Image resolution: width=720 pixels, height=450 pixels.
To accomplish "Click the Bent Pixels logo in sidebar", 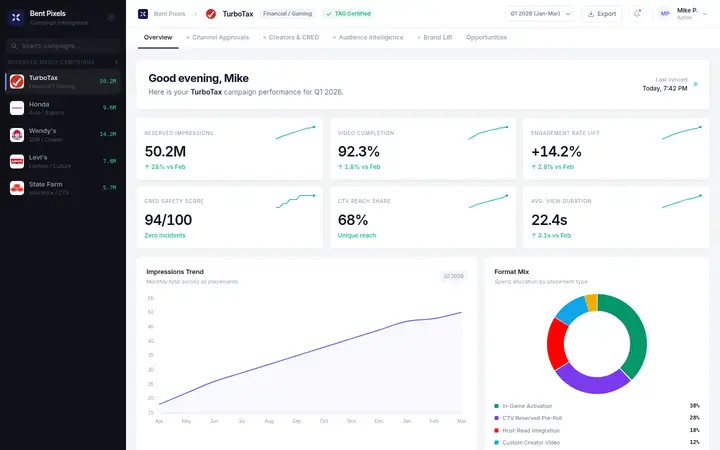I will point(16,17).
